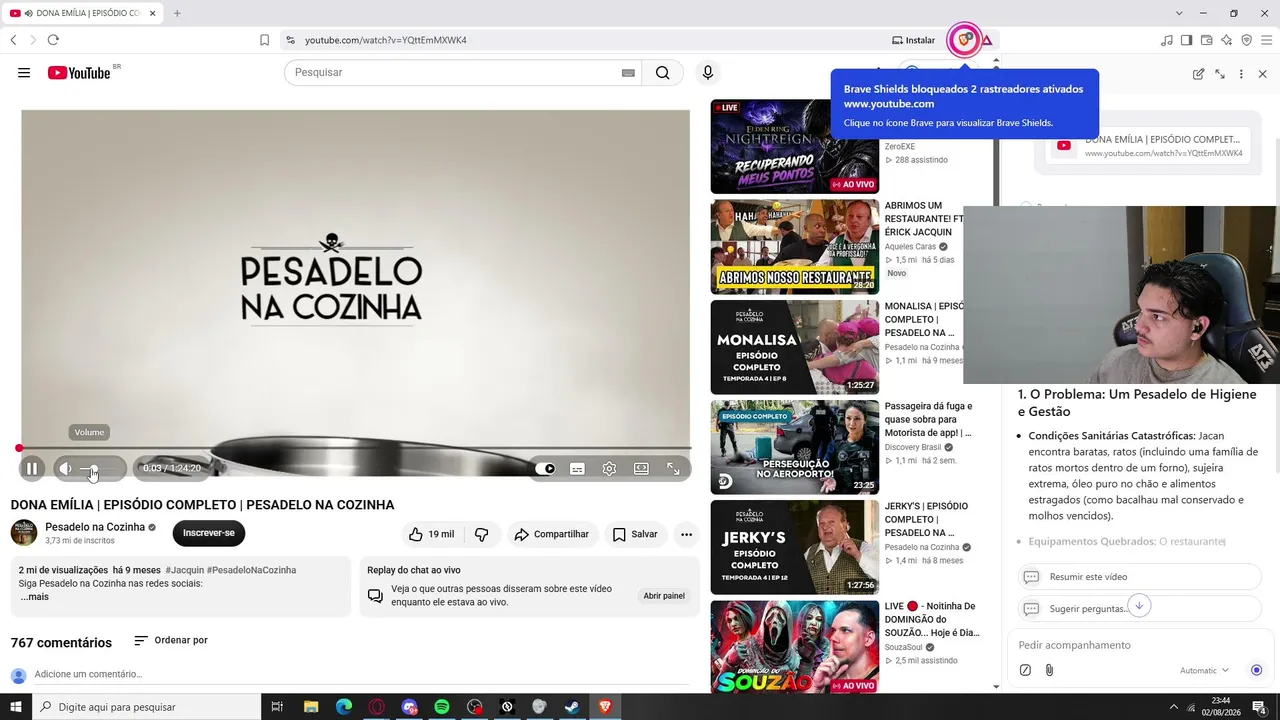The width and height of the screenshot is (1280, 720).
Task: Click the Instalar app button in address bar
Action: pos(914,40)
